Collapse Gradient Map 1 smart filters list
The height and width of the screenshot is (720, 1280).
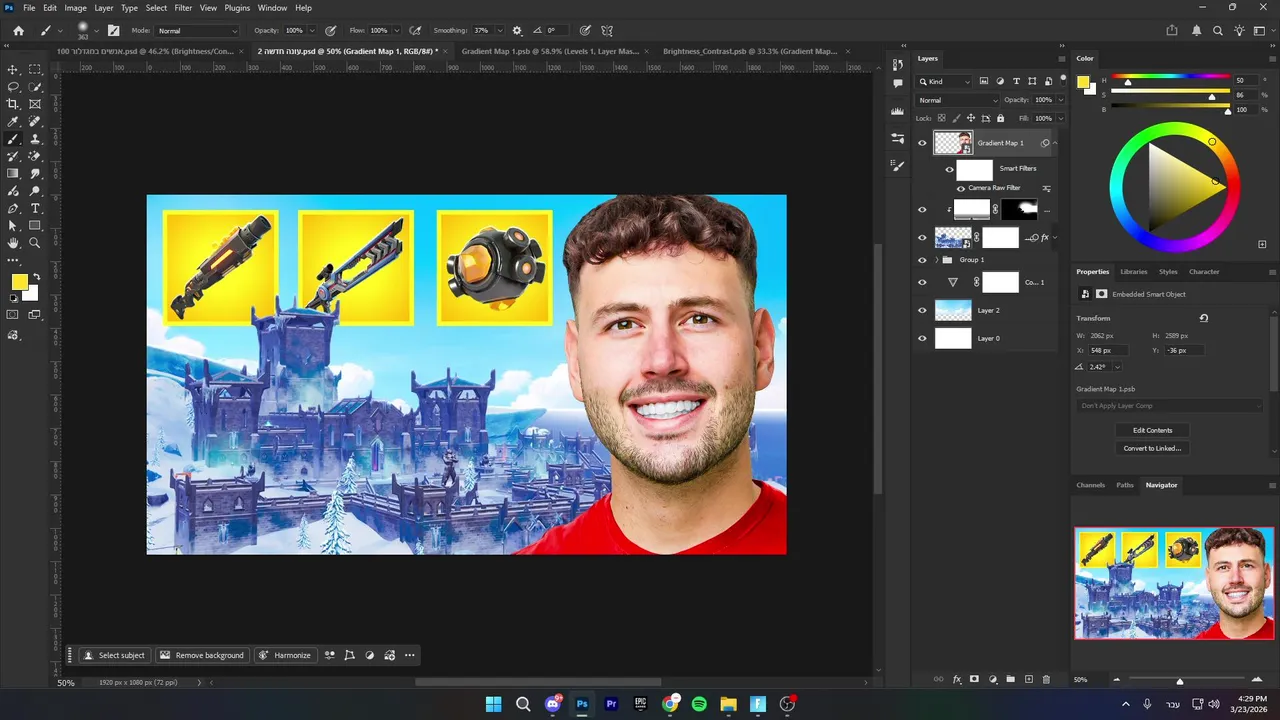(x=1054, y=143)
